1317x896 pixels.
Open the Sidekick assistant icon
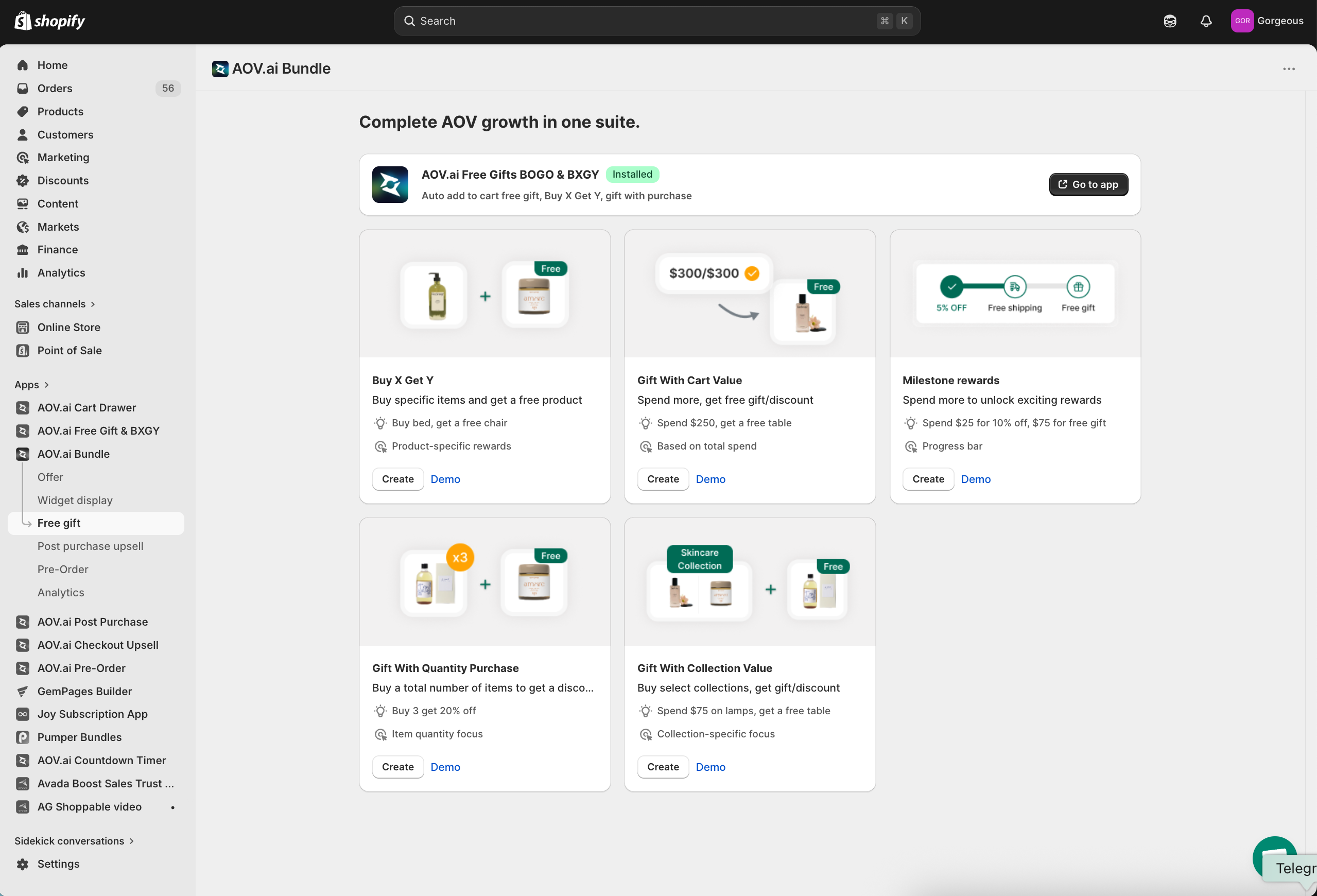tap(1170, 21)
